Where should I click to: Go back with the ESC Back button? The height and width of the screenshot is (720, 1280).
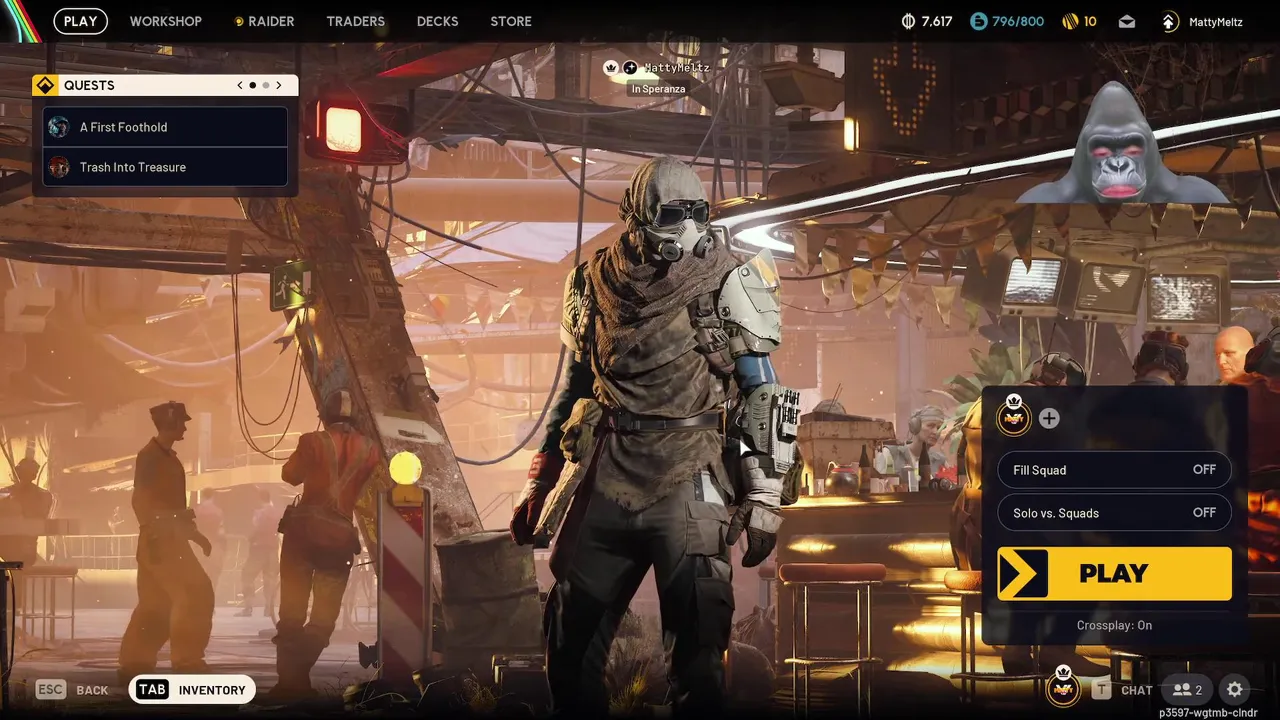(72, 690)
